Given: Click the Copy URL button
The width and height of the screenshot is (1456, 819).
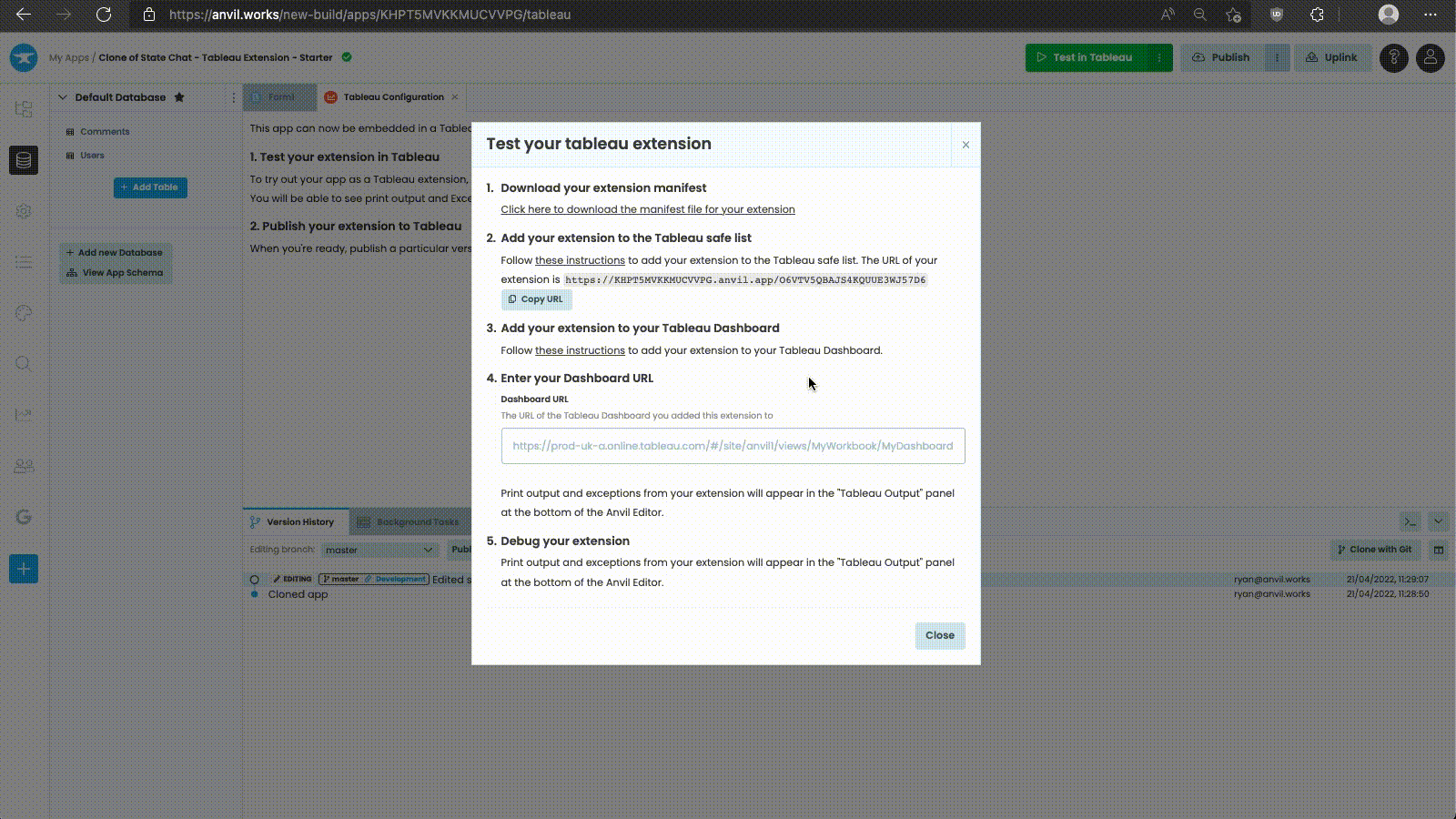Looking at the screenshot, I should 536,299.
